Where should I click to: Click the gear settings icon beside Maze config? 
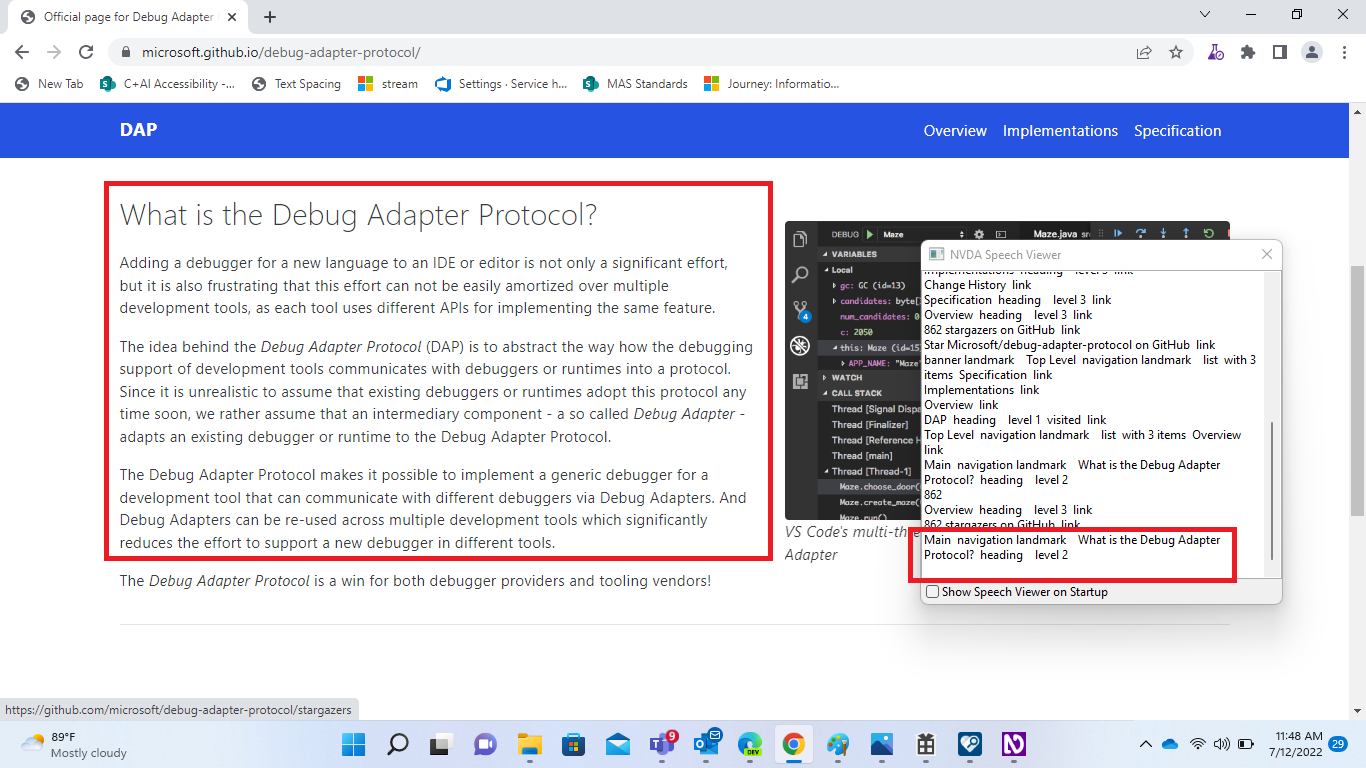(x=981, y=233)
